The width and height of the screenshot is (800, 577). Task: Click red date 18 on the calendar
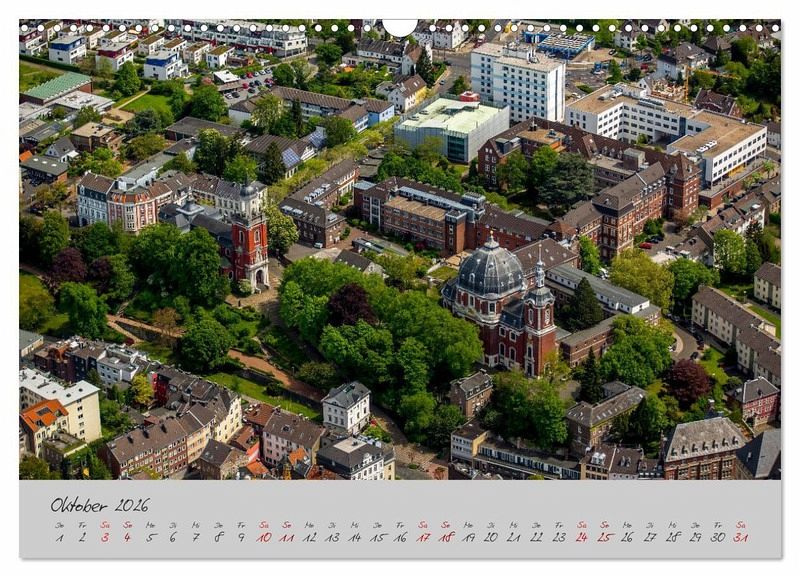coord(446,537)
